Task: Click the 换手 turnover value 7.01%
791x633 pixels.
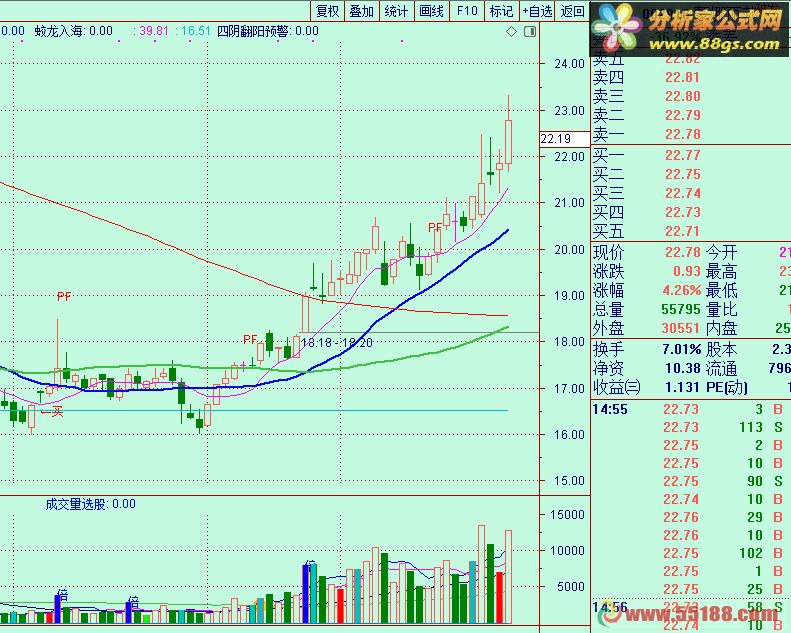Action: pos(682,349)
